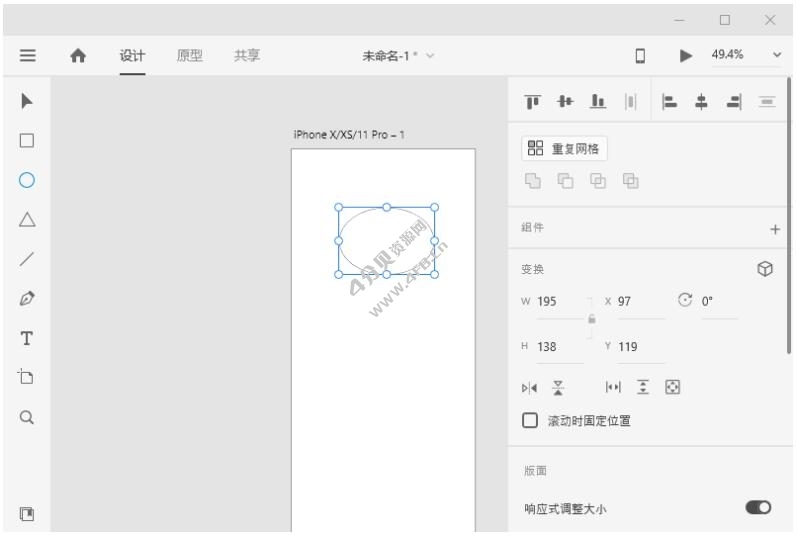The height and width of the screenshot is (536, 797).
Task: Align selection to vertical middle
Action: pos(565,102)
